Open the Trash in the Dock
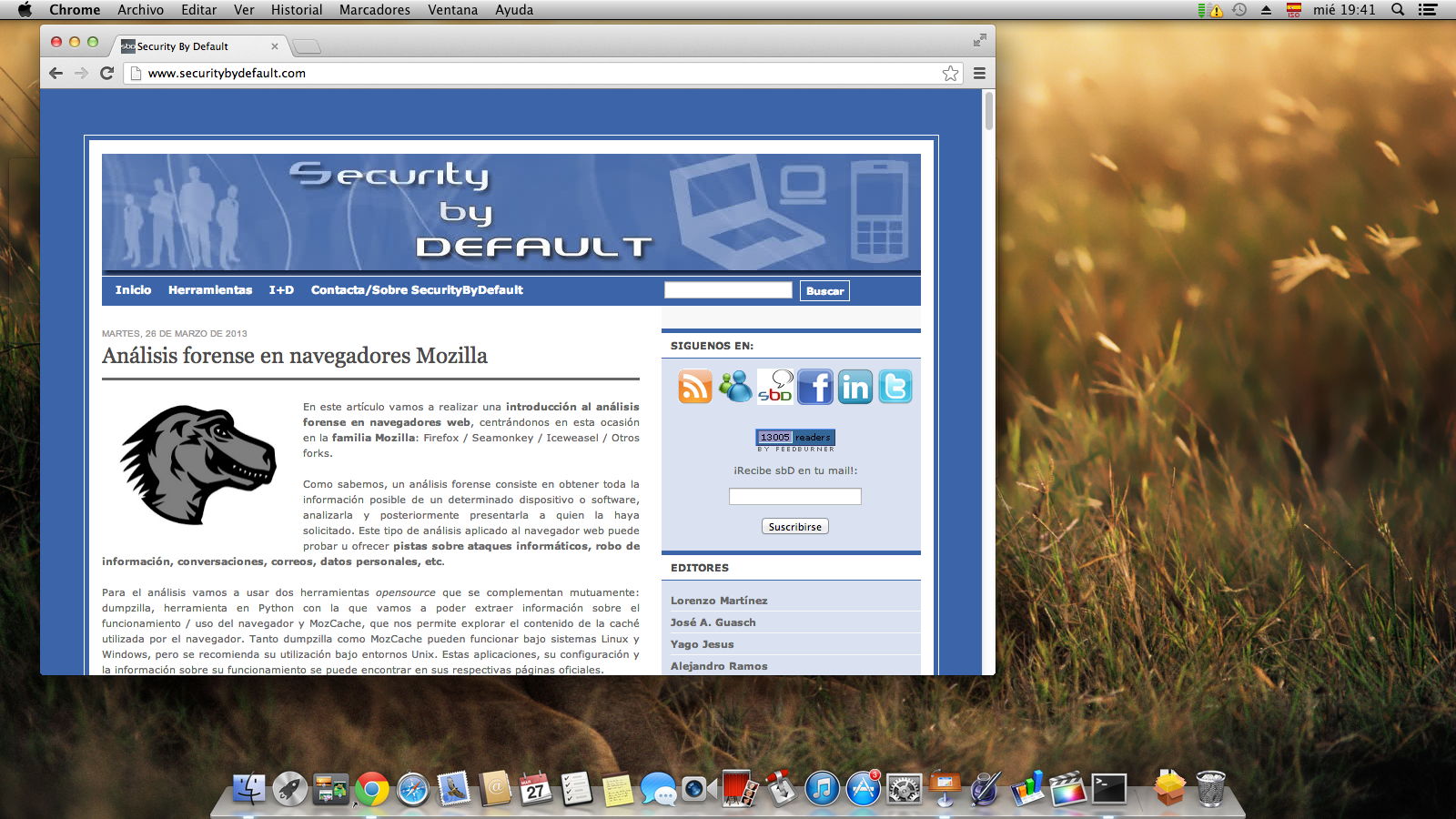Screen dimensions: 1456x819 (x=1210, y=788)
